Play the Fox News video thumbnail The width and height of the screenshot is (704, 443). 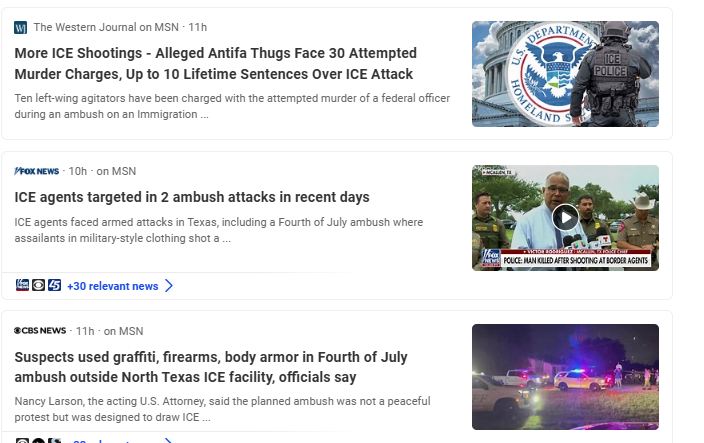tap(565, 218)
